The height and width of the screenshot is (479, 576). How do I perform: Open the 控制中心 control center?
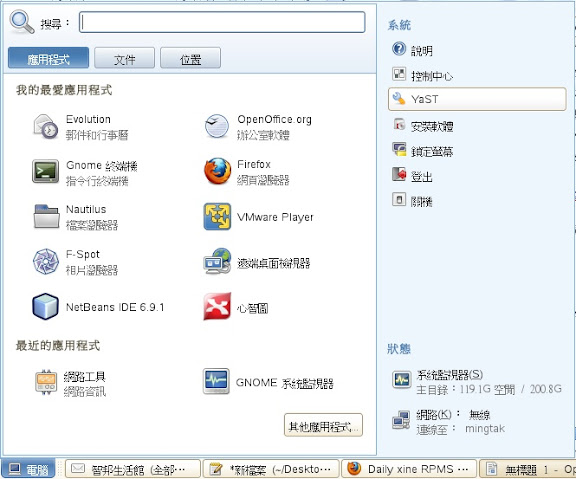pos(422,75)
